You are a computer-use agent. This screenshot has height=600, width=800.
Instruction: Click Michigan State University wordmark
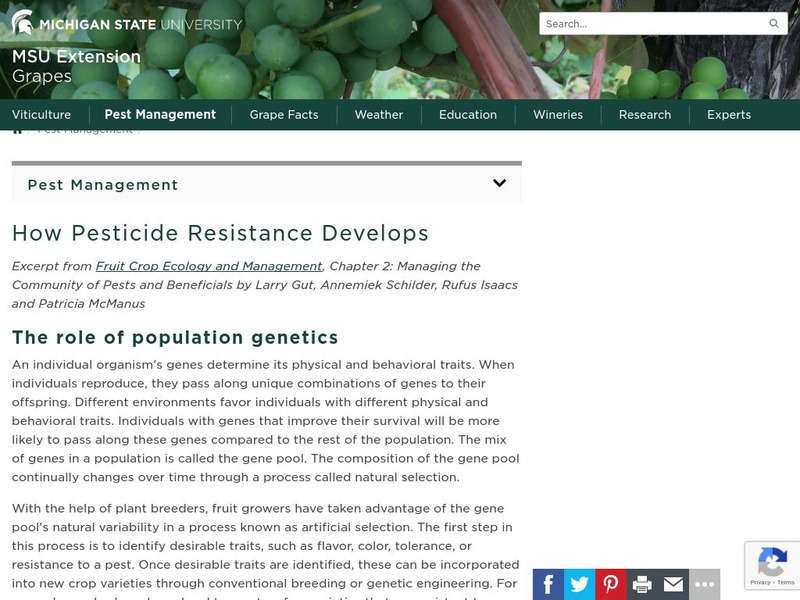[x=141, y=24]
